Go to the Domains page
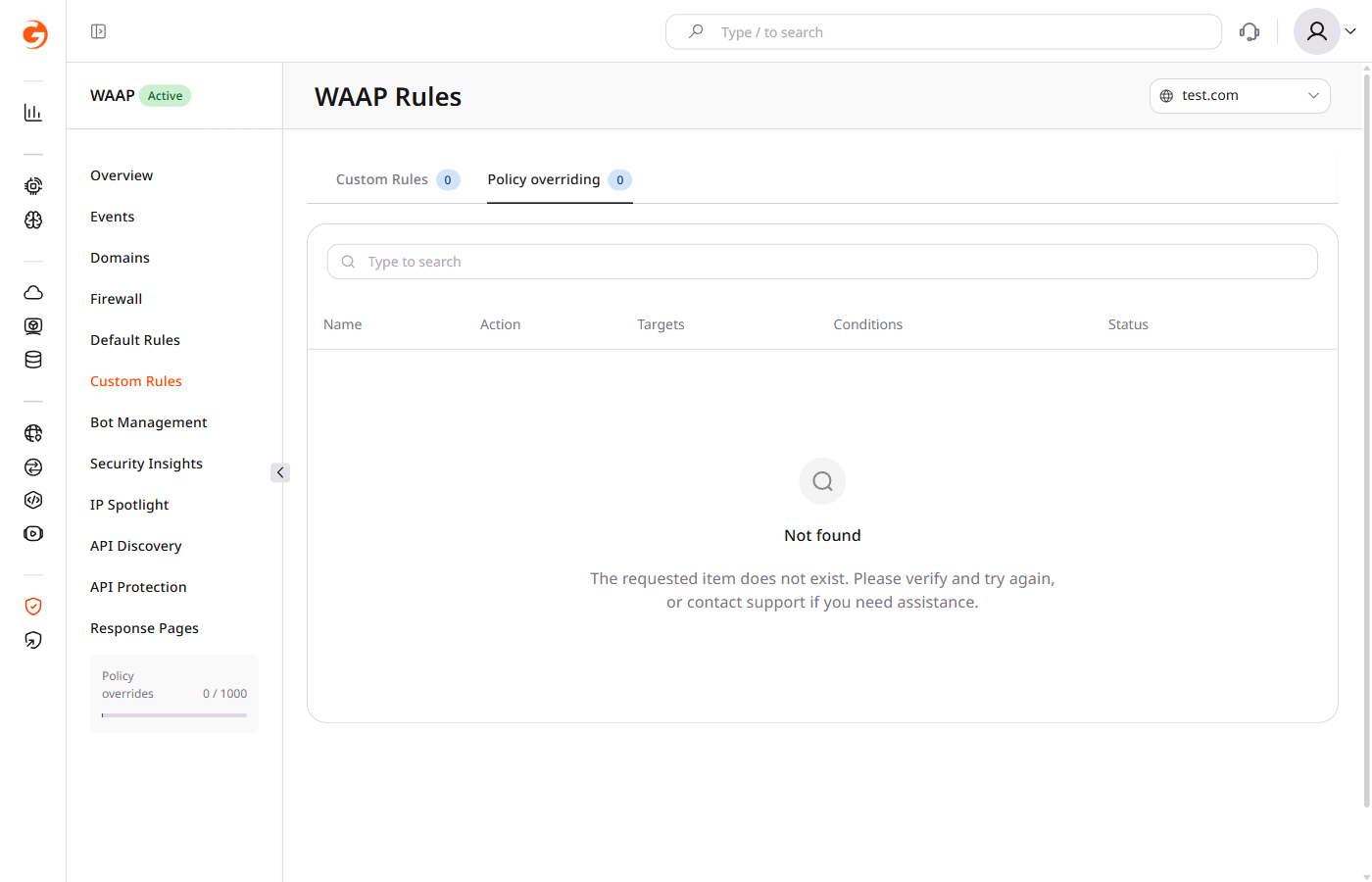Viewport: 1372px width, 882px height. coord(120,258)
